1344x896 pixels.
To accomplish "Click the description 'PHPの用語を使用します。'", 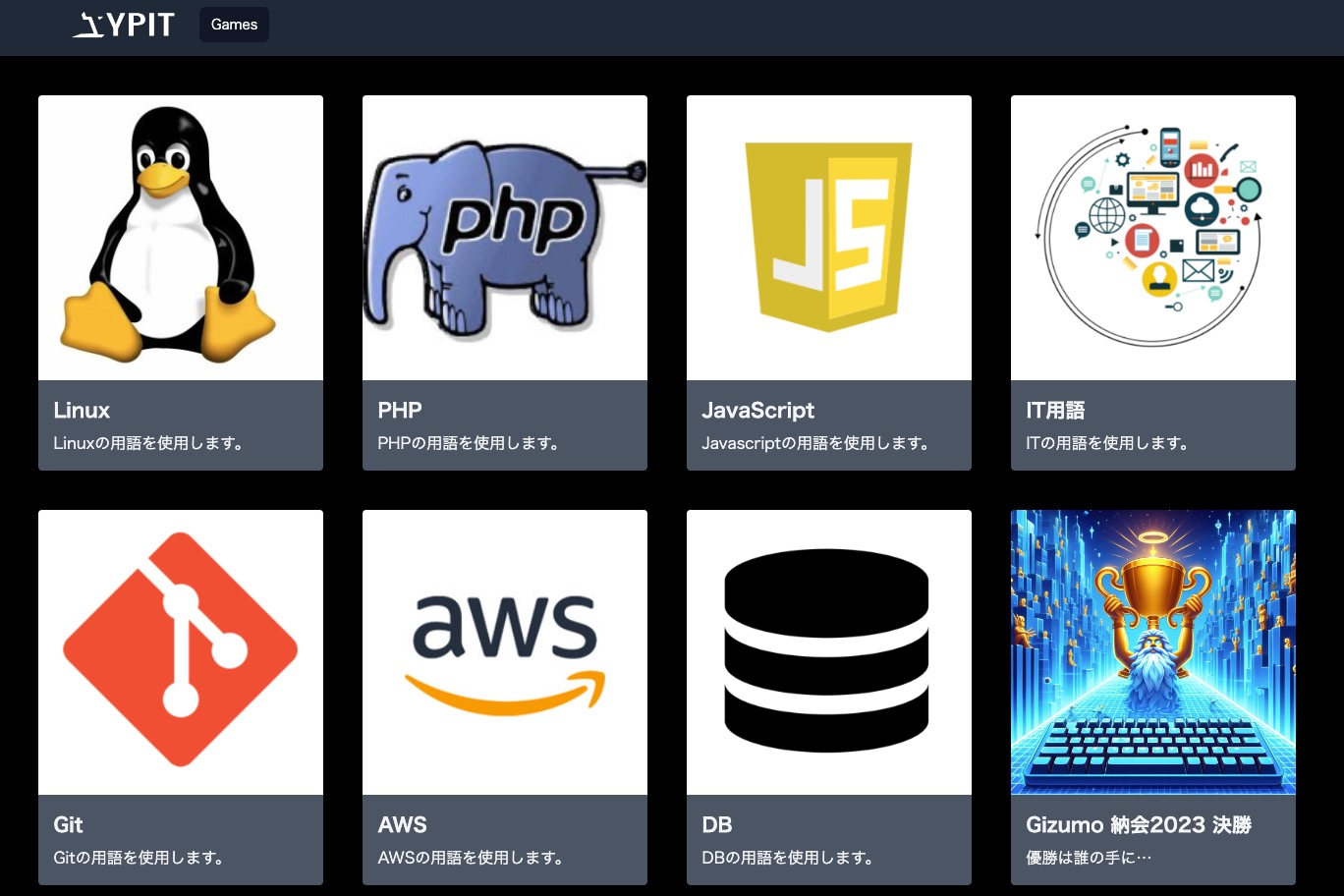I will pyautogui.click(x=469, y=443).
